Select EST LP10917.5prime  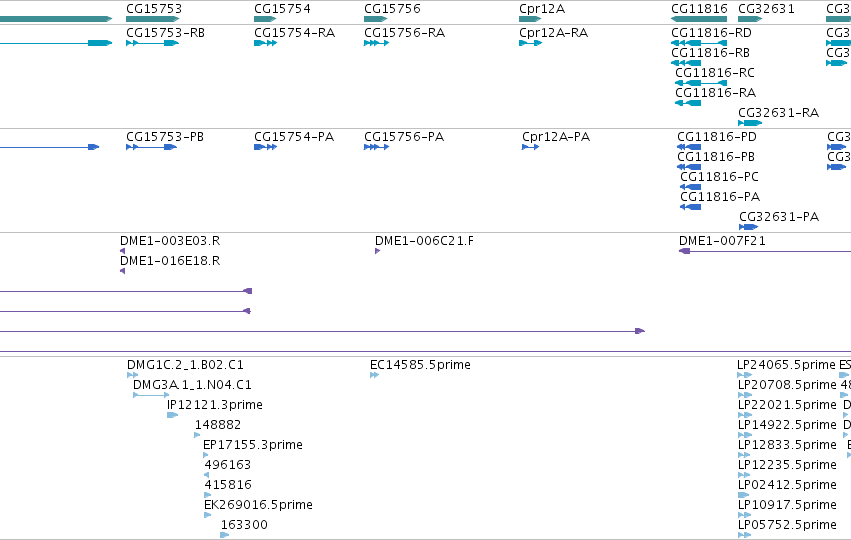[x=787, y=505]
